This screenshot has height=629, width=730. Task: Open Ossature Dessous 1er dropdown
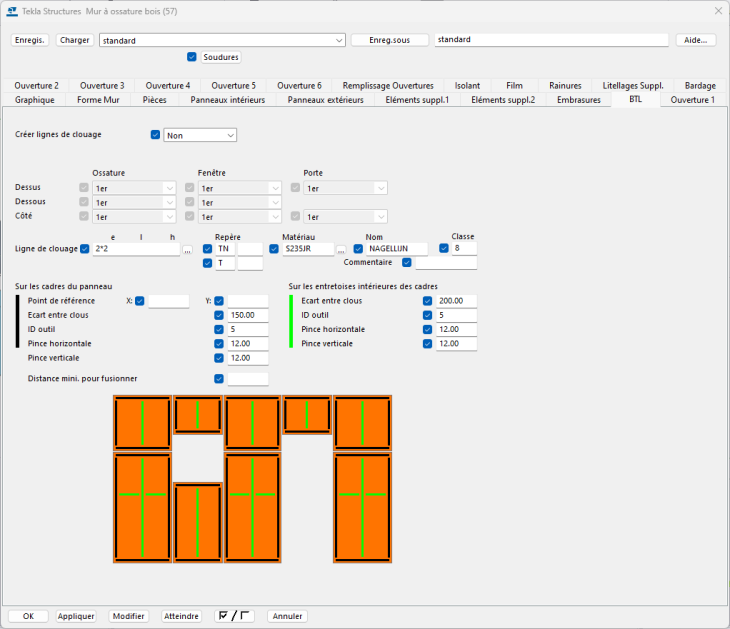[134, 203]
